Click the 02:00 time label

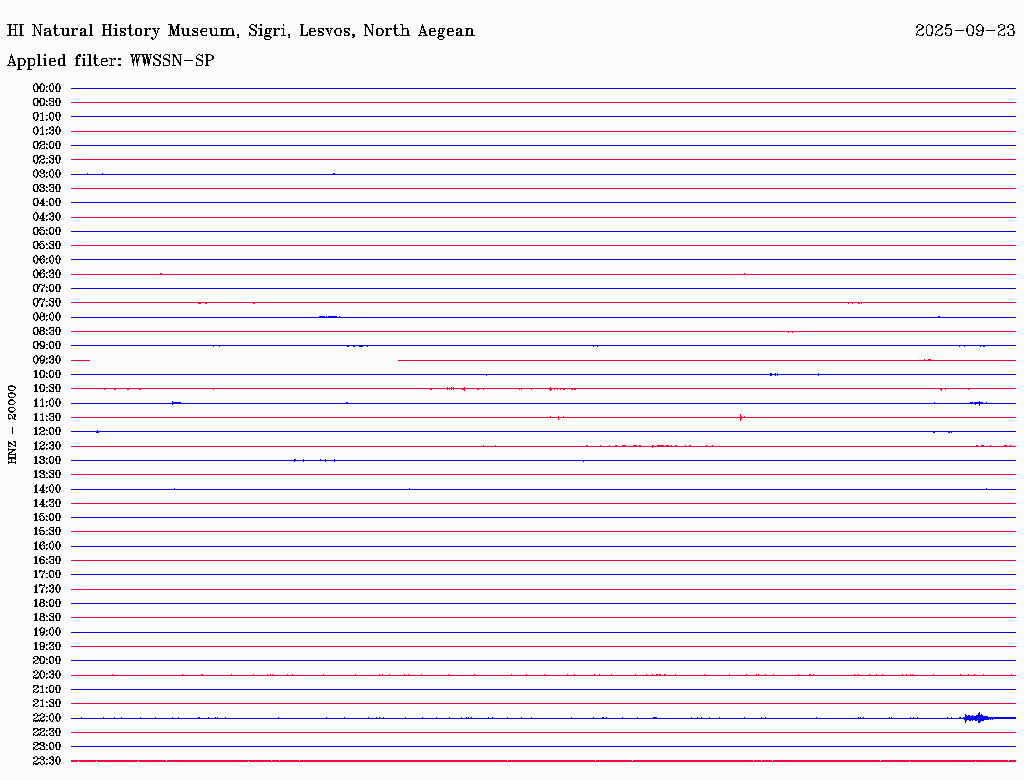pyautogui.click(x=47, y=146)
